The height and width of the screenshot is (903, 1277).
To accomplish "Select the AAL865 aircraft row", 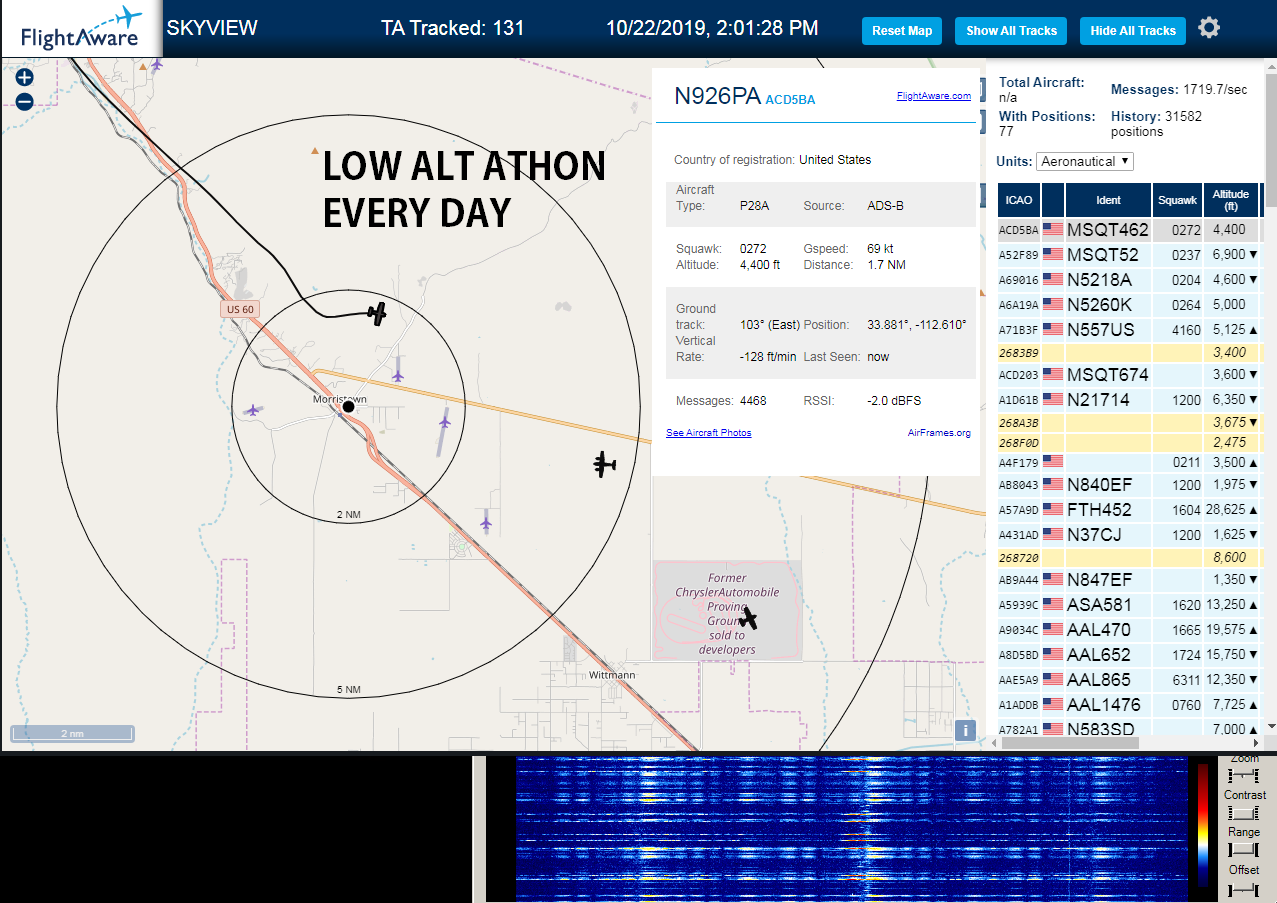I will point(1130,680).
